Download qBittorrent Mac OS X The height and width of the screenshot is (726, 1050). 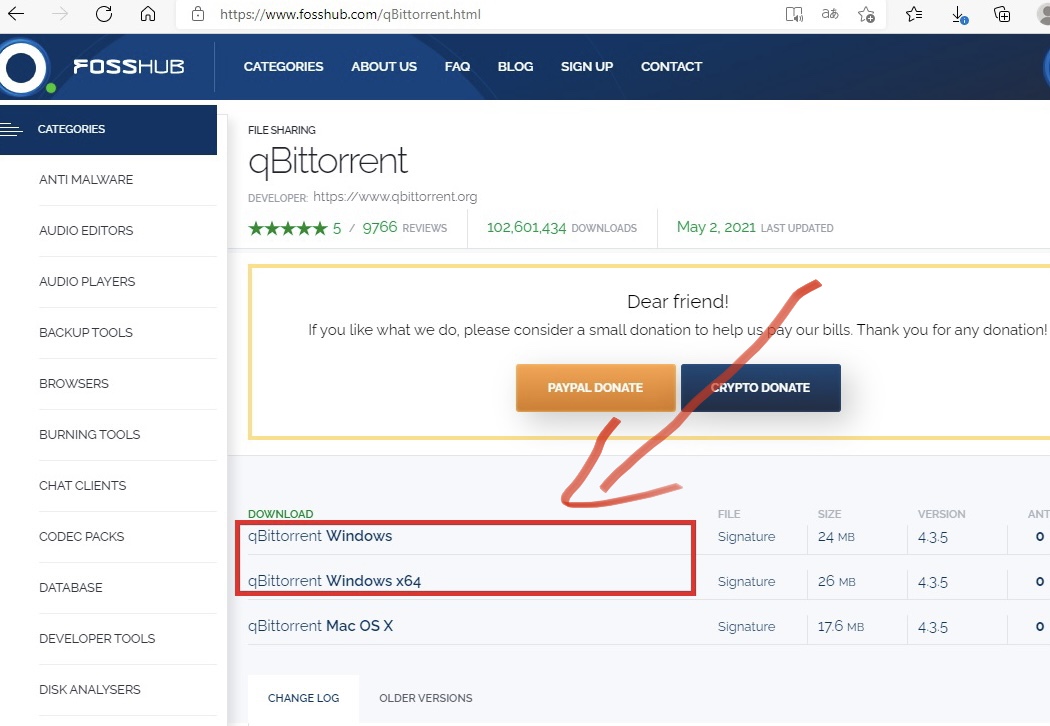[x=320, y=626]
